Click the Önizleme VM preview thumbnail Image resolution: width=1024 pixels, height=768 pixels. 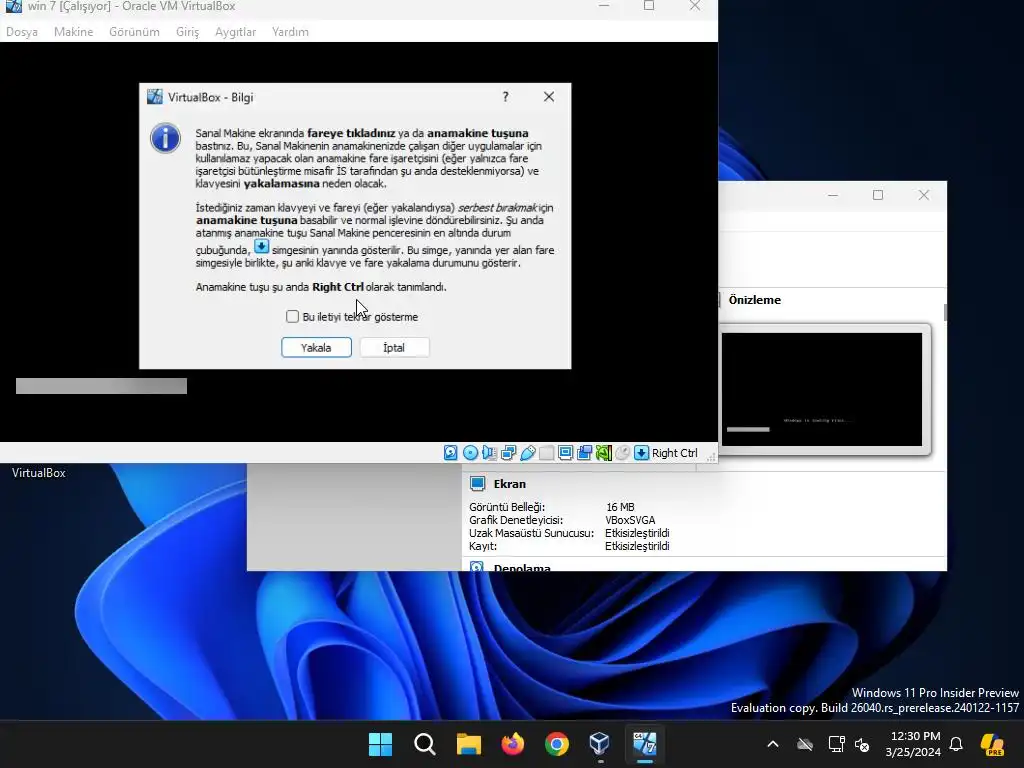click(822, 389)
